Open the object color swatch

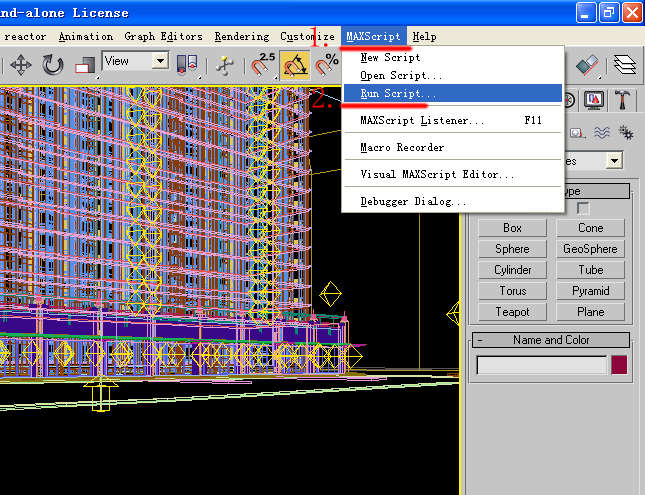coord(619,365)
